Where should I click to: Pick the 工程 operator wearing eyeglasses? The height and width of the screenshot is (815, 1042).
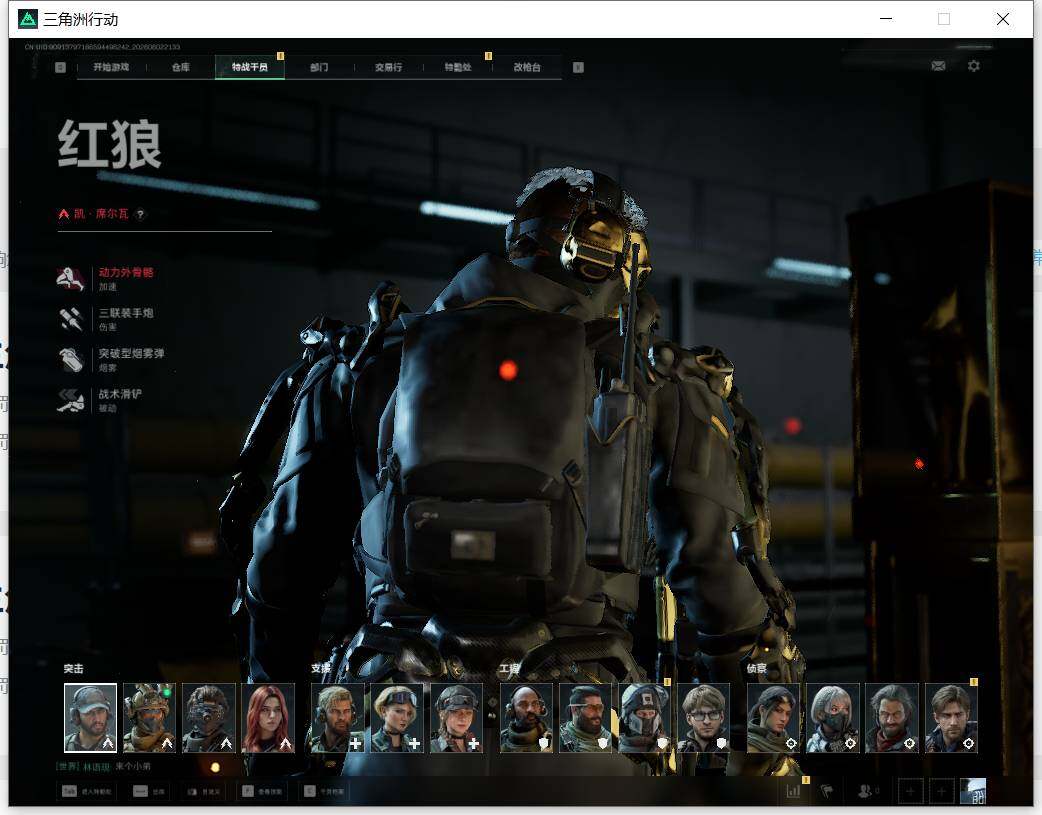(704, 718)
